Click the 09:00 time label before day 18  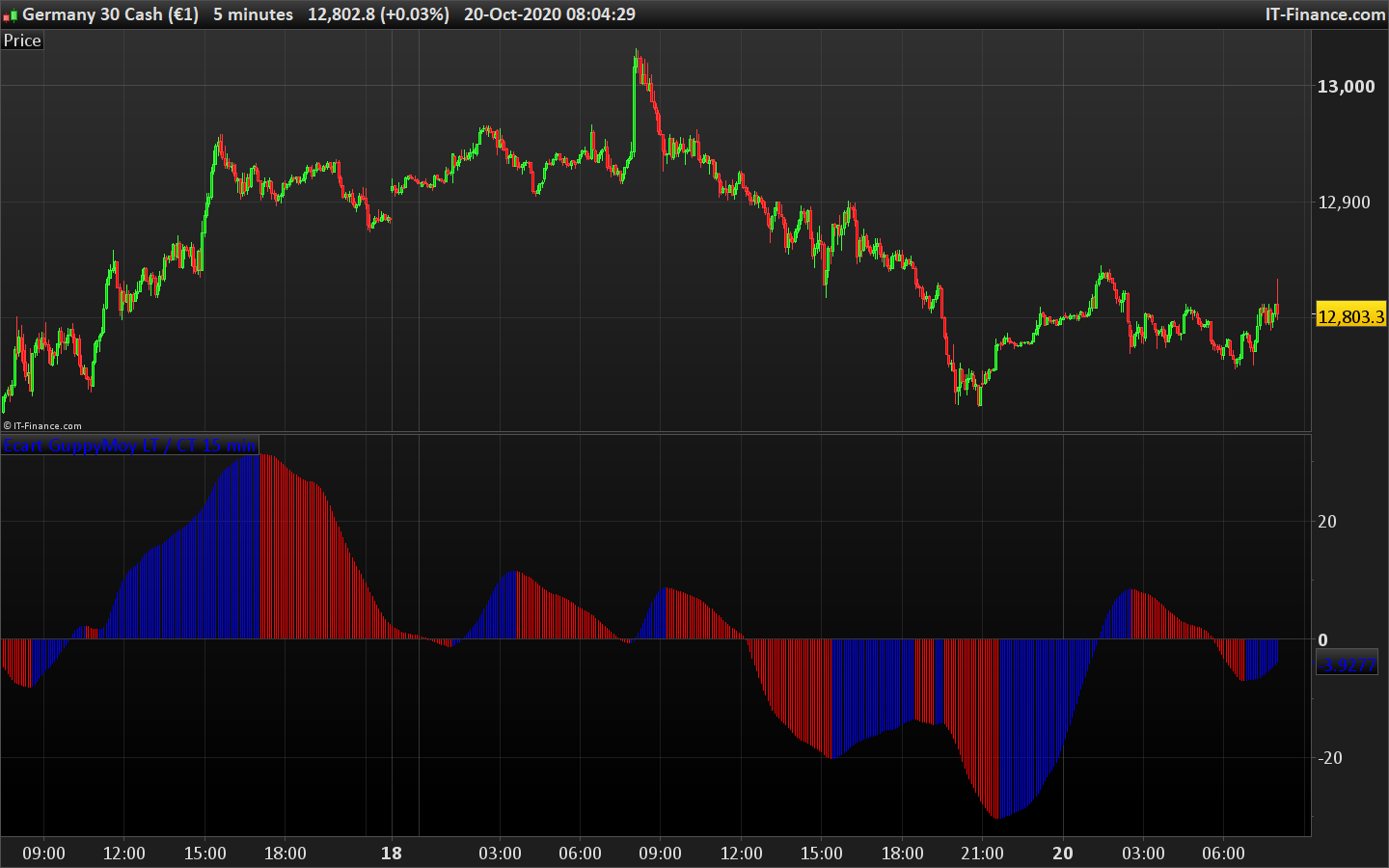tap(44, 854)
